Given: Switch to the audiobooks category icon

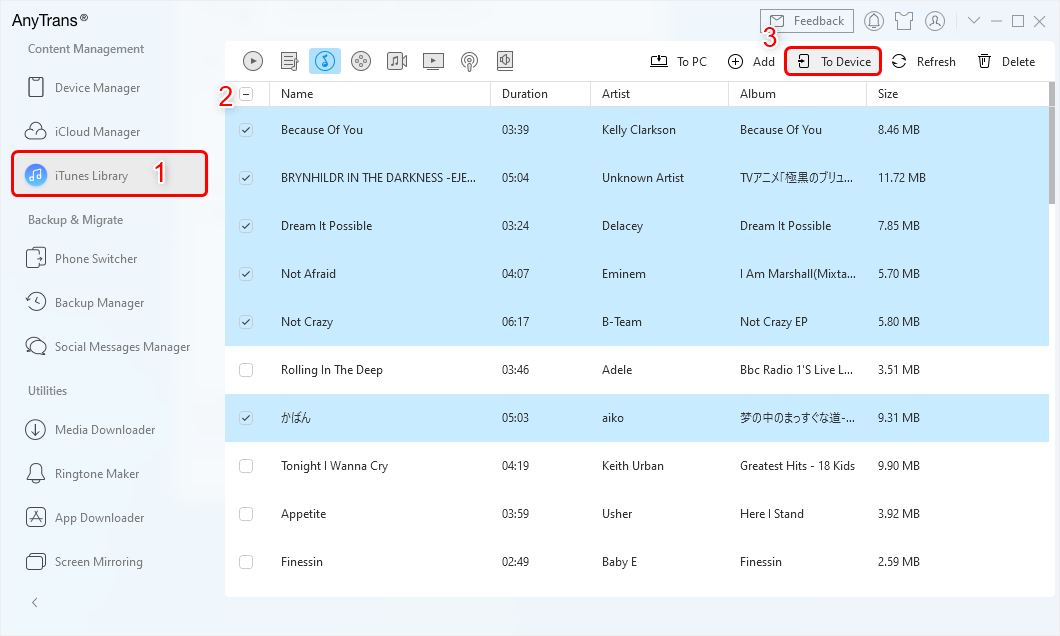Looking at the screenshot, I should 505,61.
